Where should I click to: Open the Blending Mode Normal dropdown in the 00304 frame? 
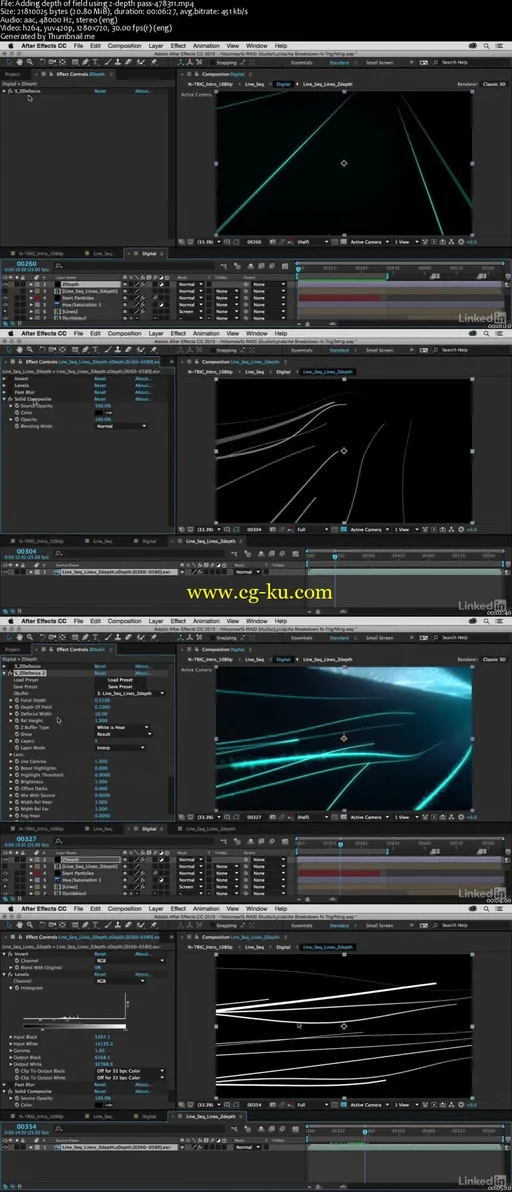(x=122, y=426)
